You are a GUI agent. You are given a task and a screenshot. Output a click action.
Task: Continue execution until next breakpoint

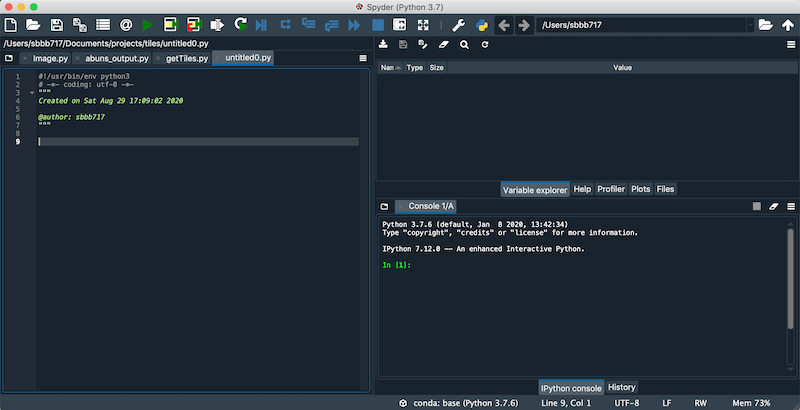click(354, 24)
